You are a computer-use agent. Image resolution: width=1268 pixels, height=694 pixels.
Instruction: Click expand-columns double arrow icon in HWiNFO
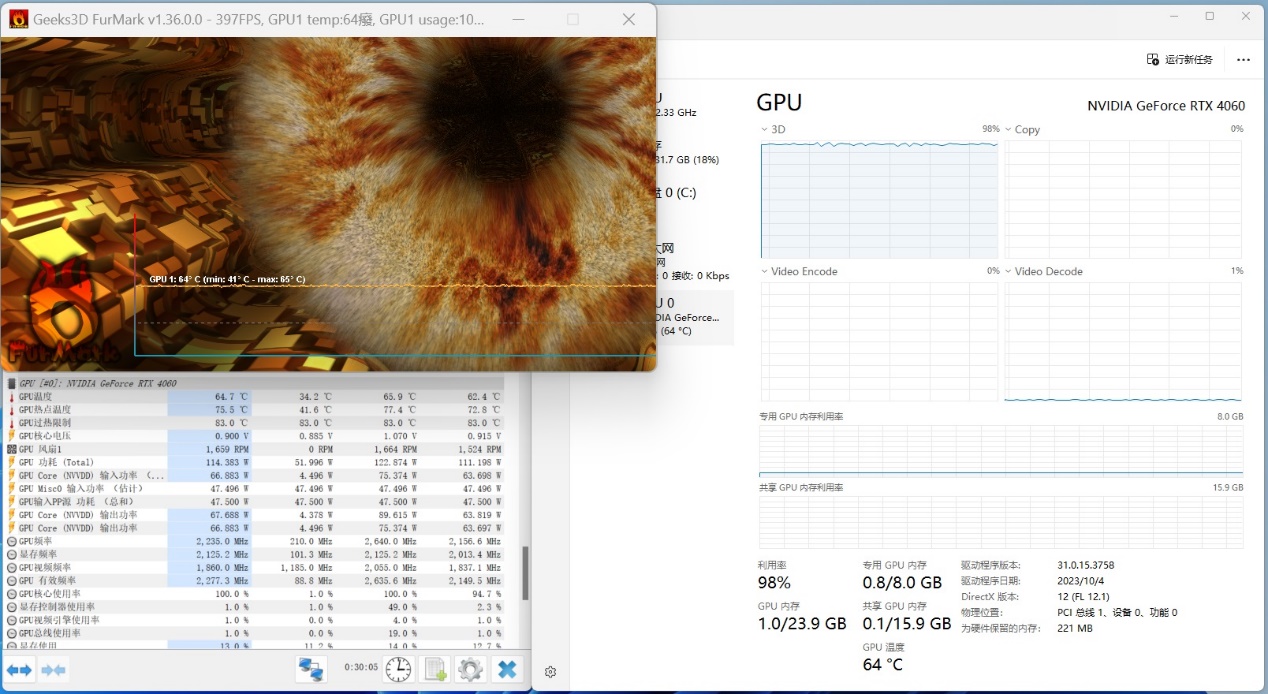[x=19, y=669]
